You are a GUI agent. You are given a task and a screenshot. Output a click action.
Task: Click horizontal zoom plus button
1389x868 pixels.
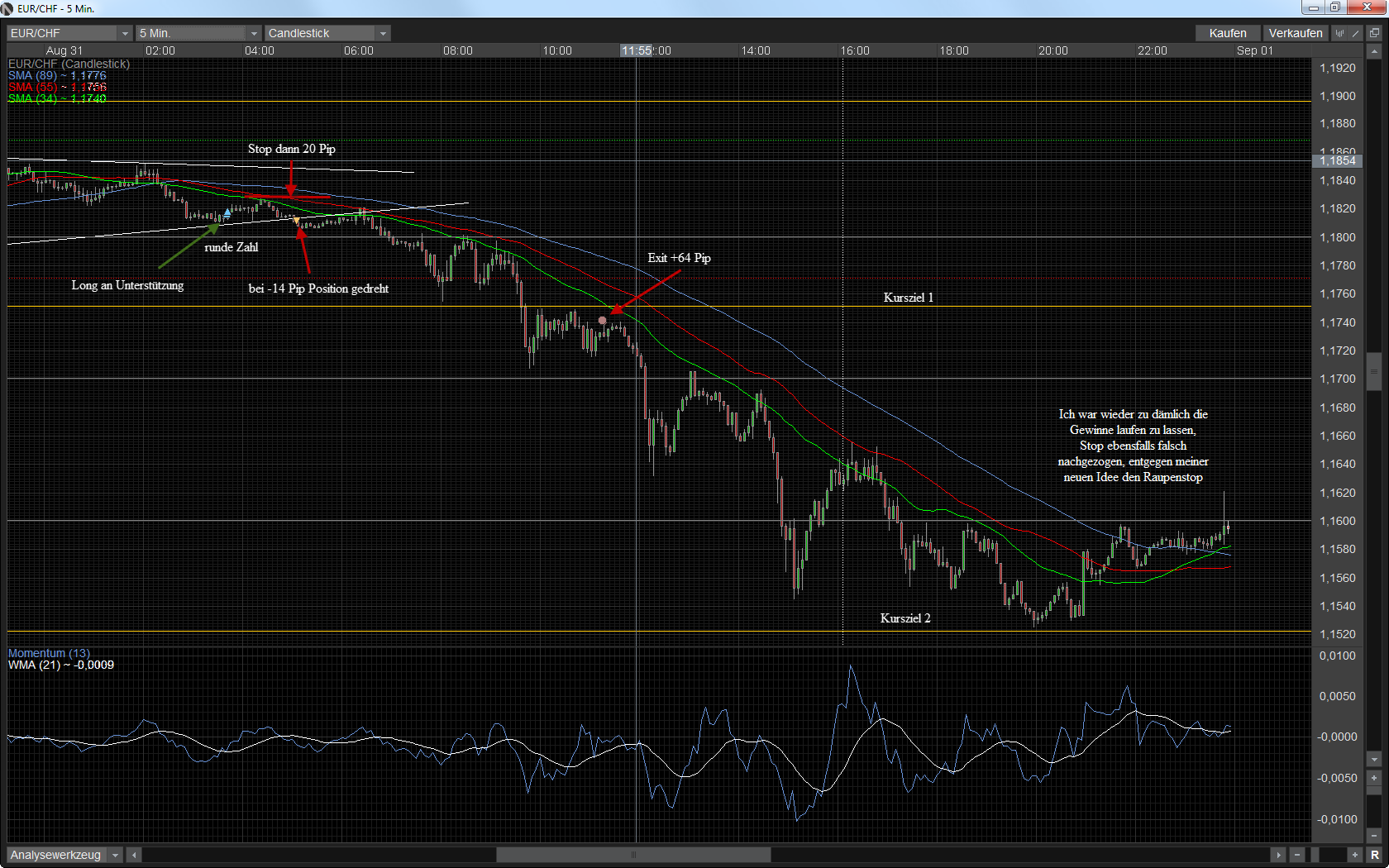pos(1355,855)
